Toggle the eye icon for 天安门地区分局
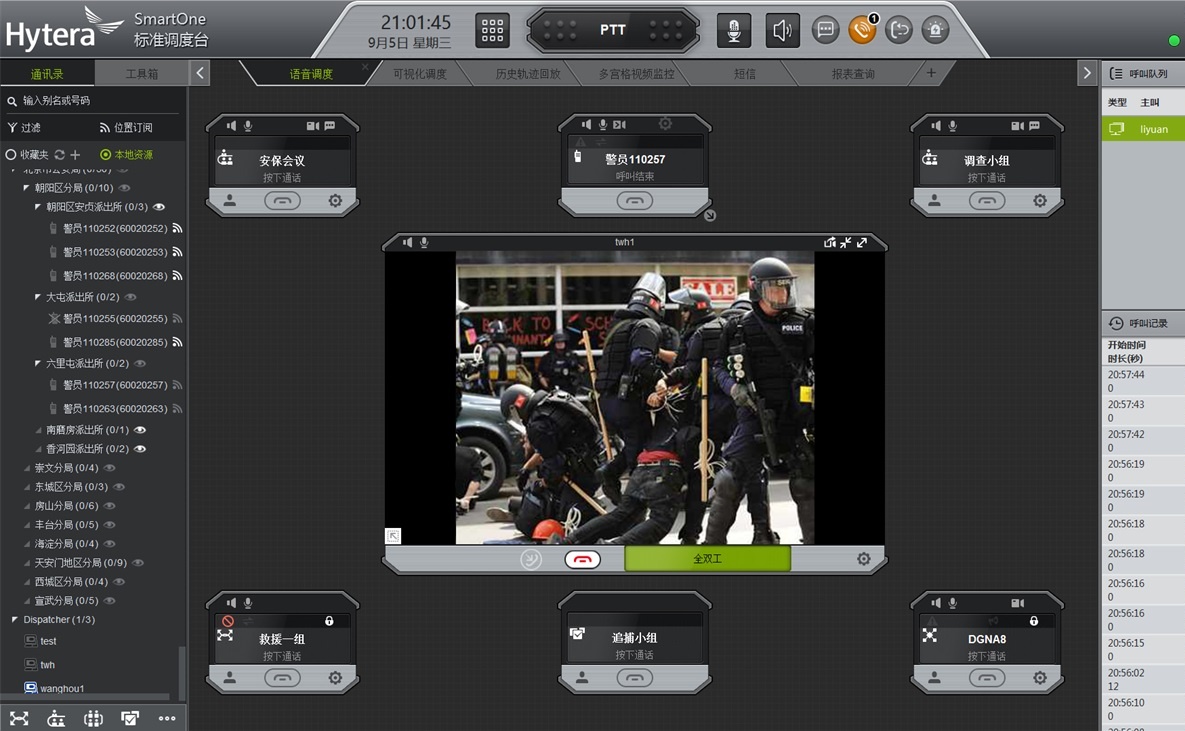The width and height of the screenshot is (1185, 731). [138, 562]
